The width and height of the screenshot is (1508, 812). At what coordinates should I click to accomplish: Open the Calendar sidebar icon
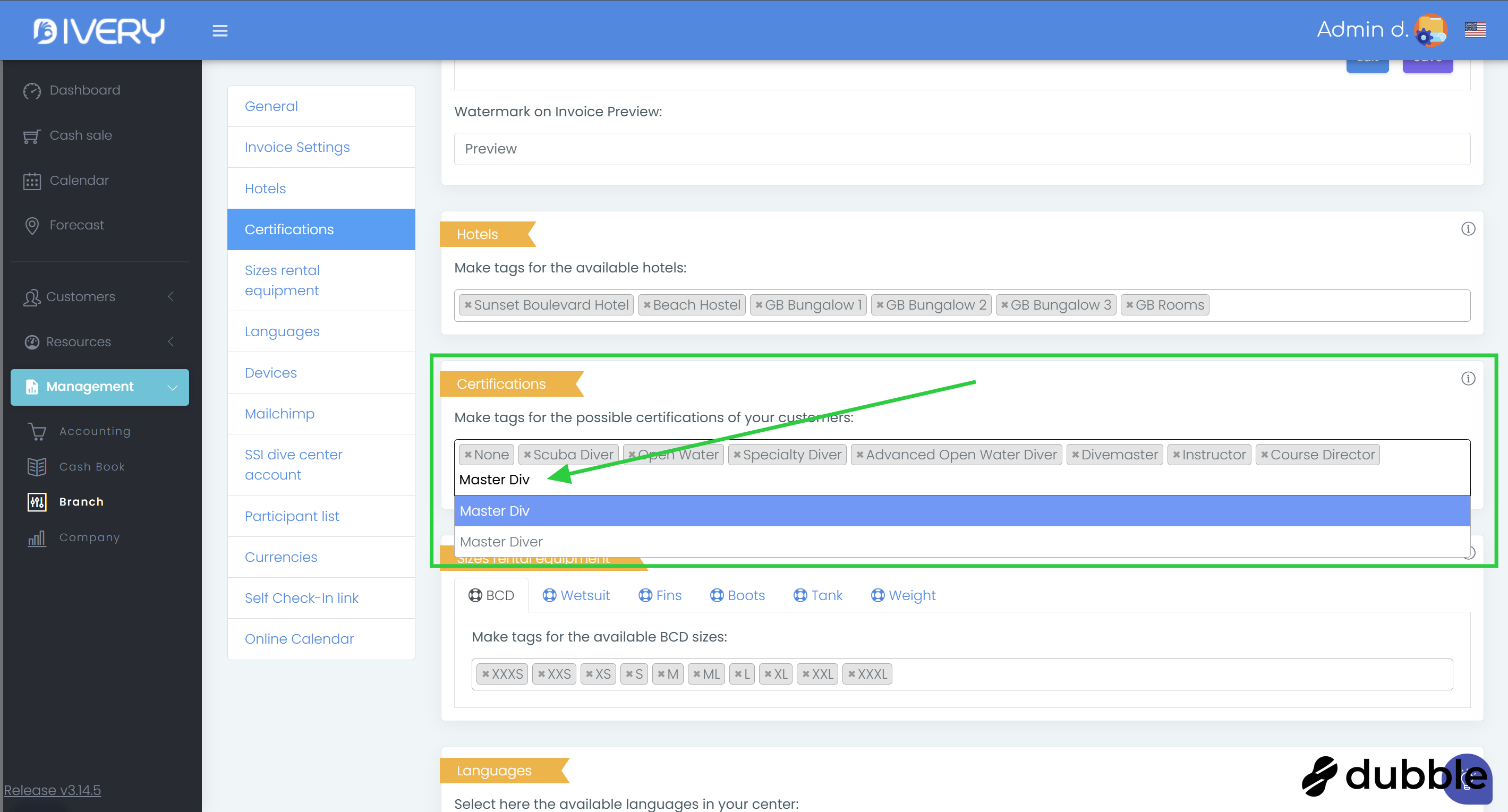pyautogui.click(x=32, y=181)
